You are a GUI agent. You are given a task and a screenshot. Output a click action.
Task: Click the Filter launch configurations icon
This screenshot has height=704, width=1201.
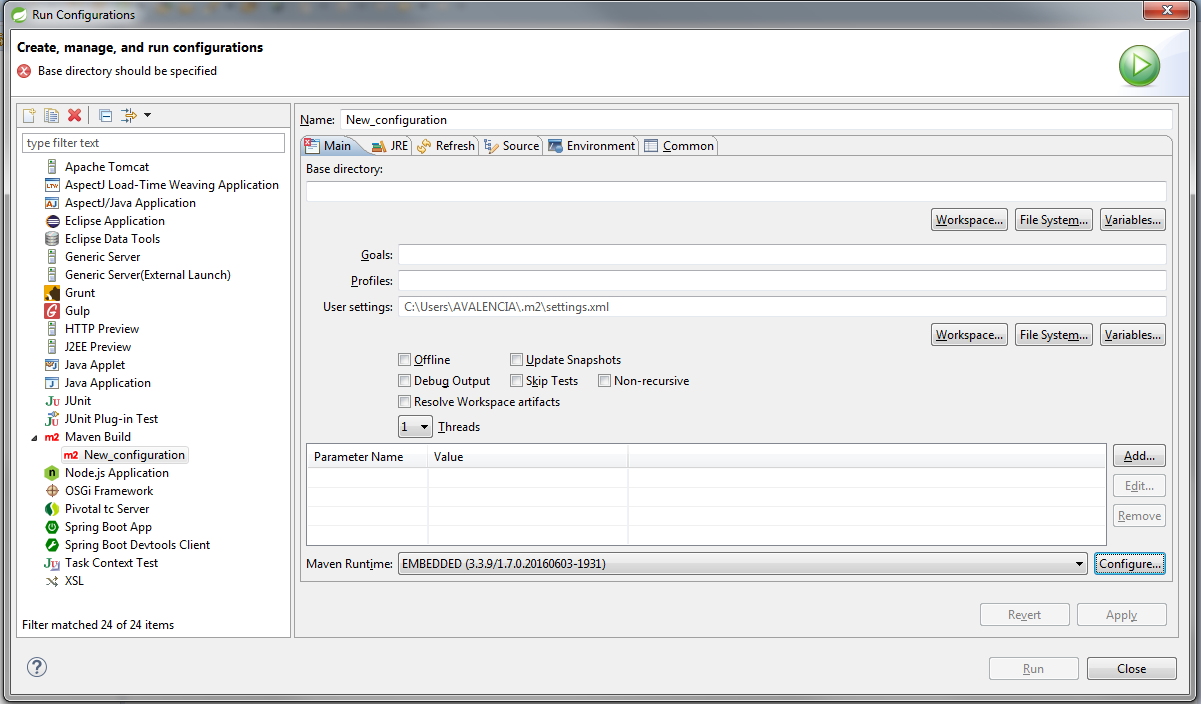(129, 116)
